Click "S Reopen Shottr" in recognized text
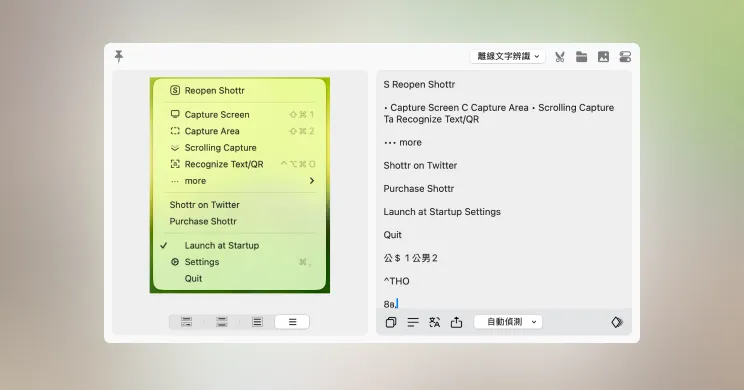744x390 pixels. point(419,84)
